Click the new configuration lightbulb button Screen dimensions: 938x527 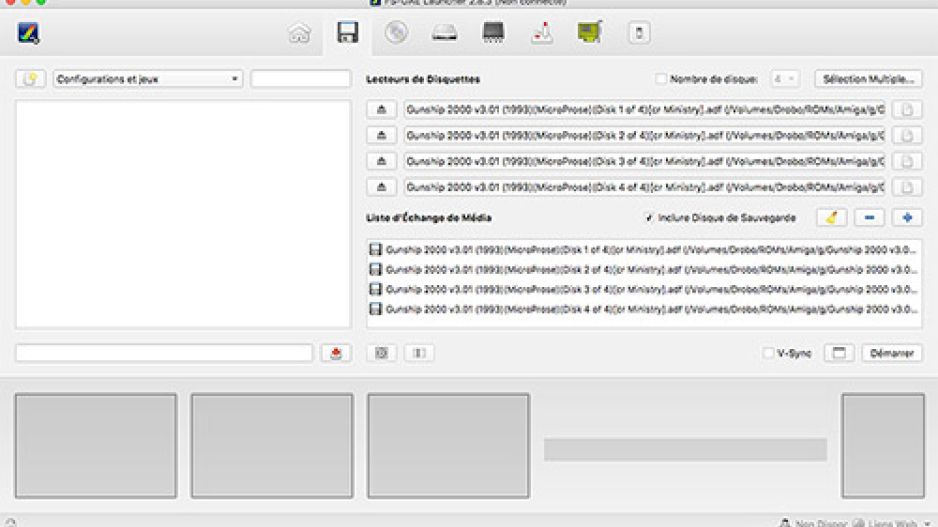[x=31, y=79]
